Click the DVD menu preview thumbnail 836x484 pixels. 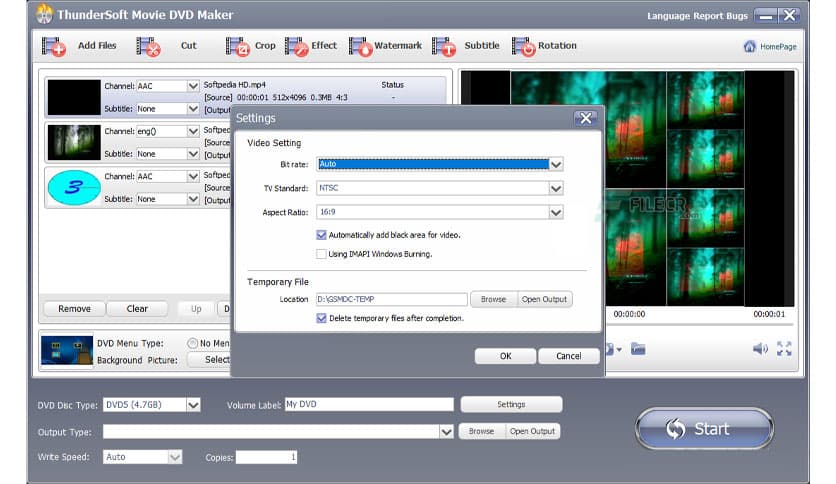(x=67, y=350)
